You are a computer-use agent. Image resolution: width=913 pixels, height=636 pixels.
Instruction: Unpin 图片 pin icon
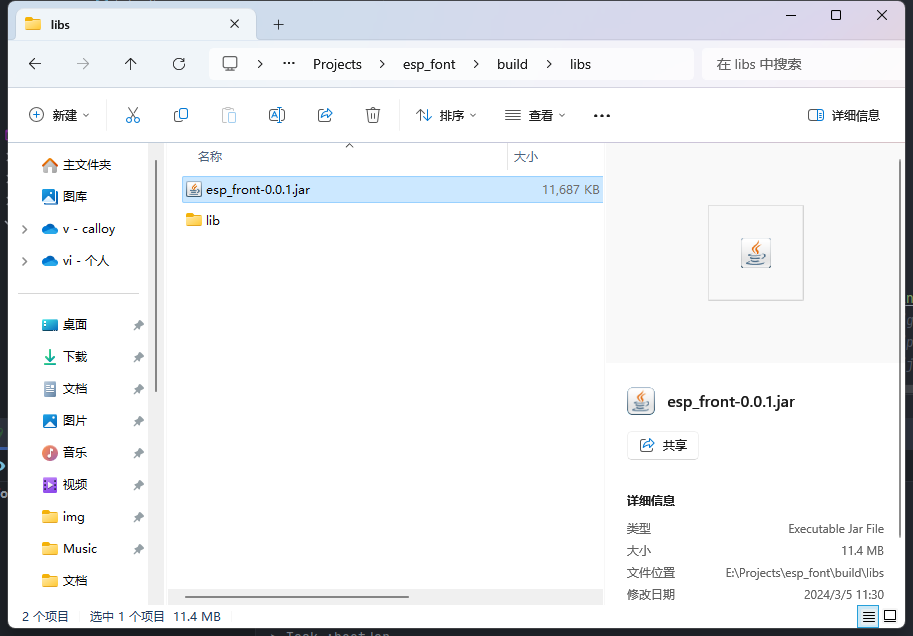tap(138, 421)
